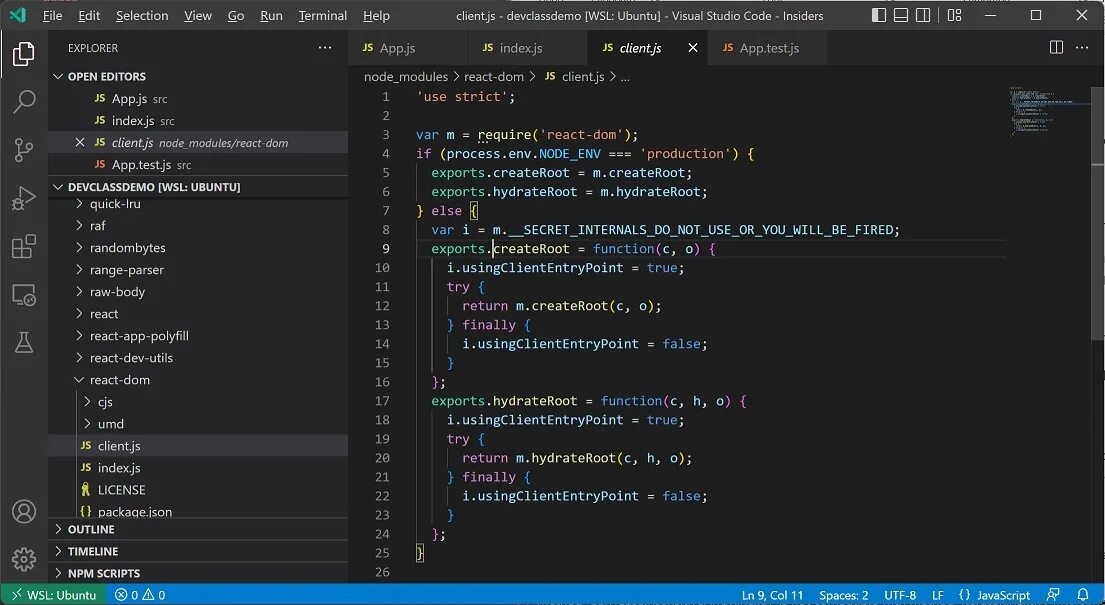
Task: Open package.json in file tree
Action: coord(197,511)
